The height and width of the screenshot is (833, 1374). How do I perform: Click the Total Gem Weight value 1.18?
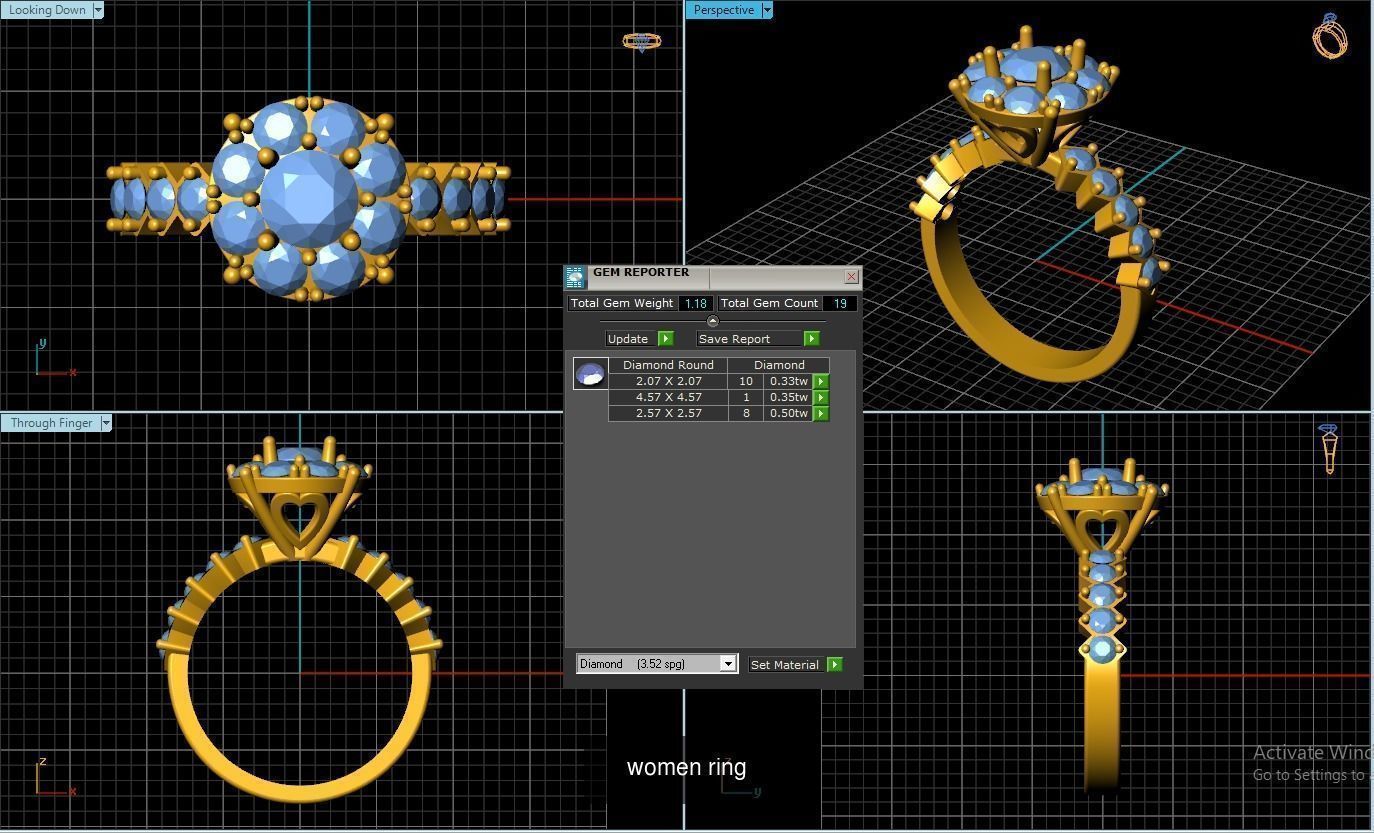point(696,303)
